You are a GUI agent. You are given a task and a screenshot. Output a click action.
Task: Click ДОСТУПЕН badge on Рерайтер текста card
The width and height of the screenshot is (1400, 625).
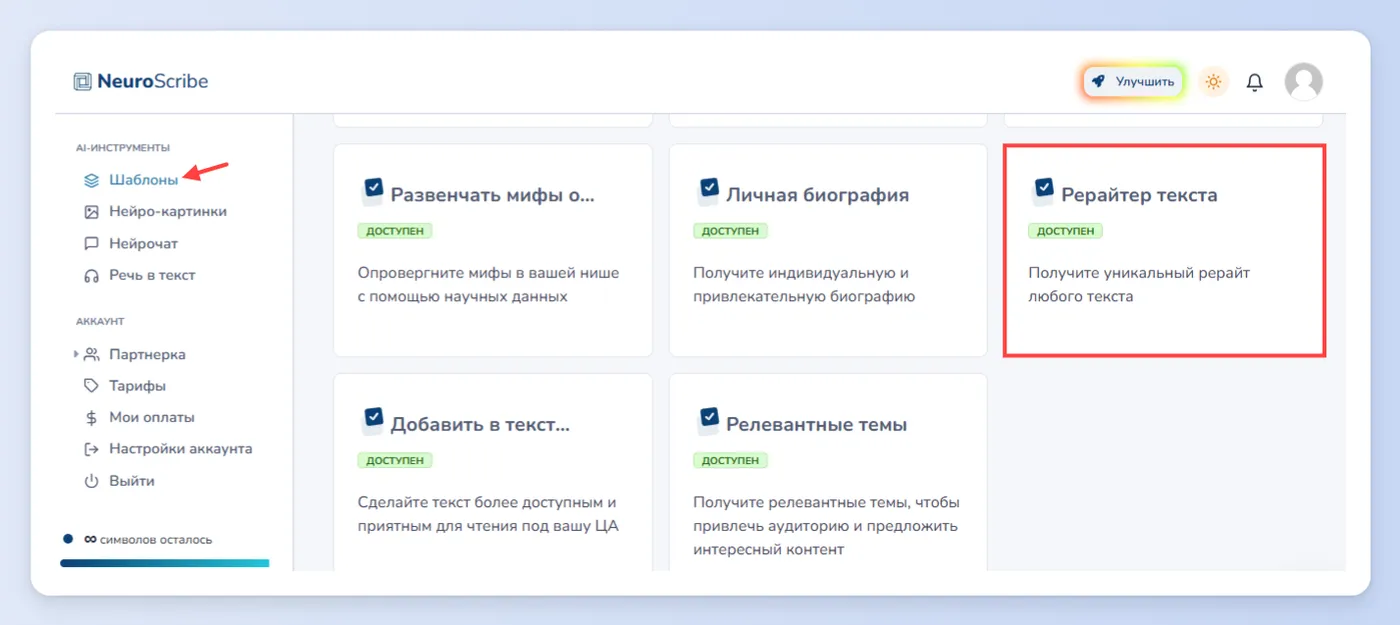coord(1065,231)
